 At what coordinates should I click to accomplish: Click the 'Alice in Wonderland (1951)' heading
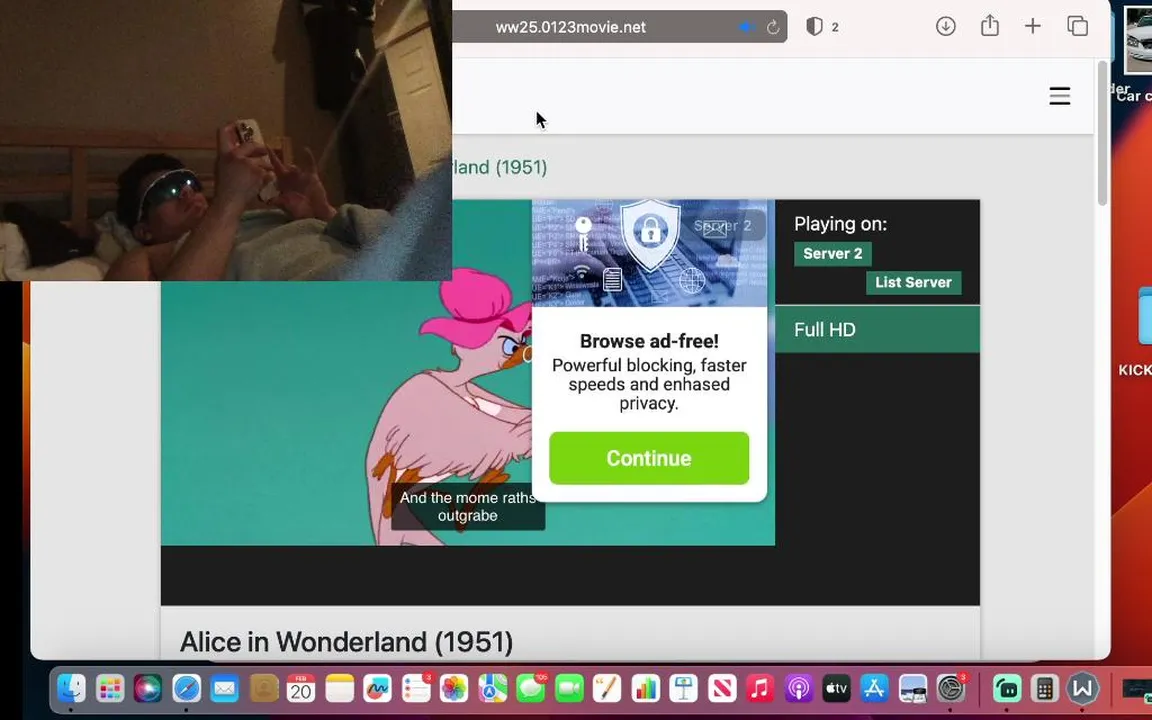pos(346,642)
